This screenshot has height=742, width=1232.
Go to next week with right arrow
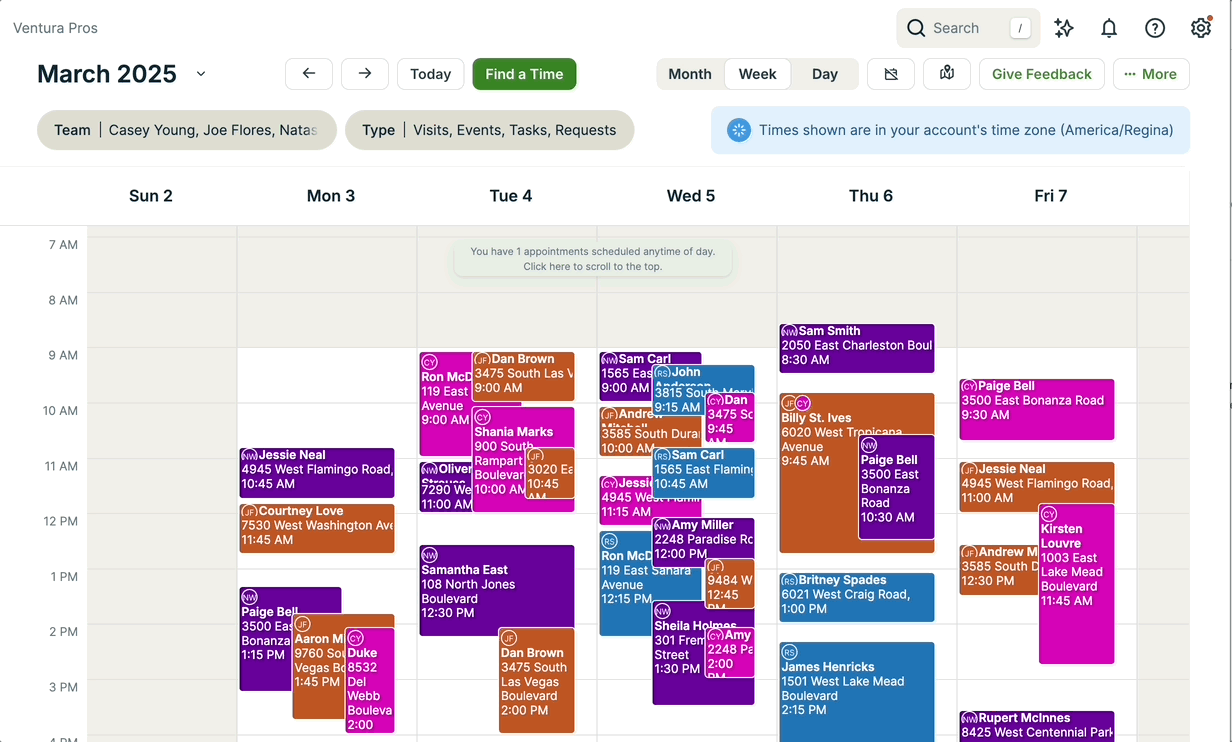click(365, 74)
